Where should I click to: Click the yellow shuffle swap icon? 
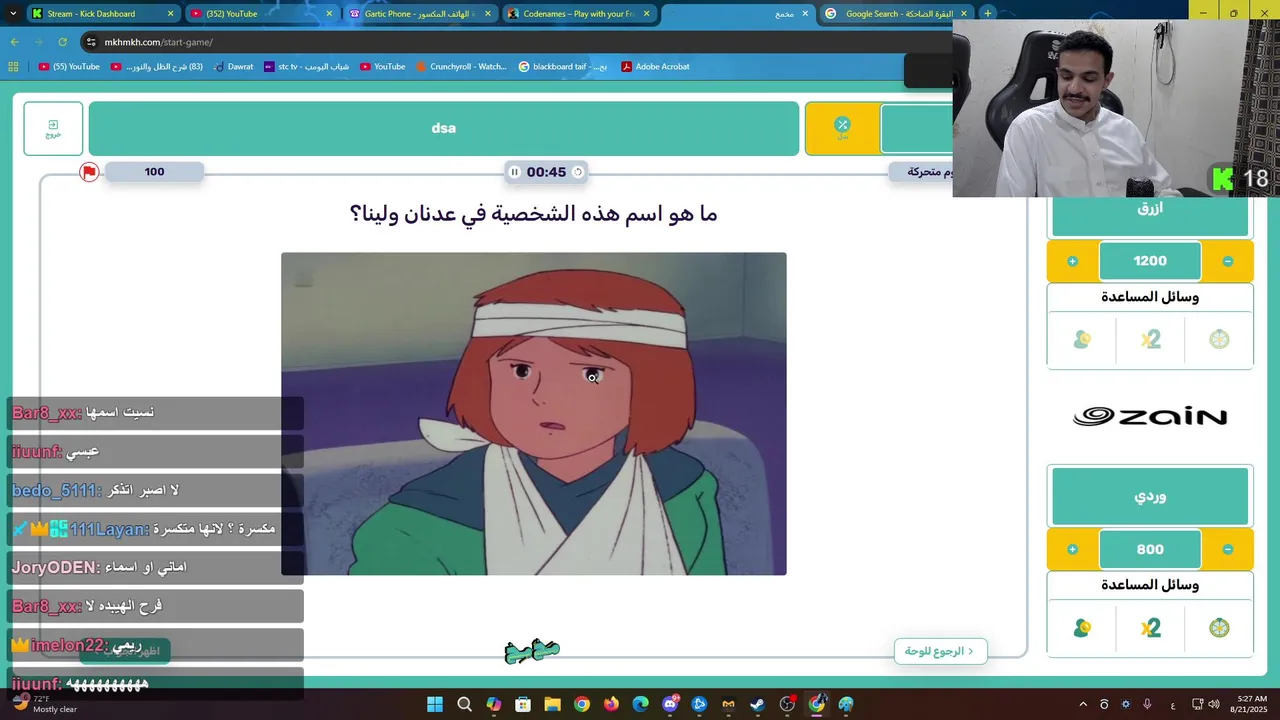(842, 128)
